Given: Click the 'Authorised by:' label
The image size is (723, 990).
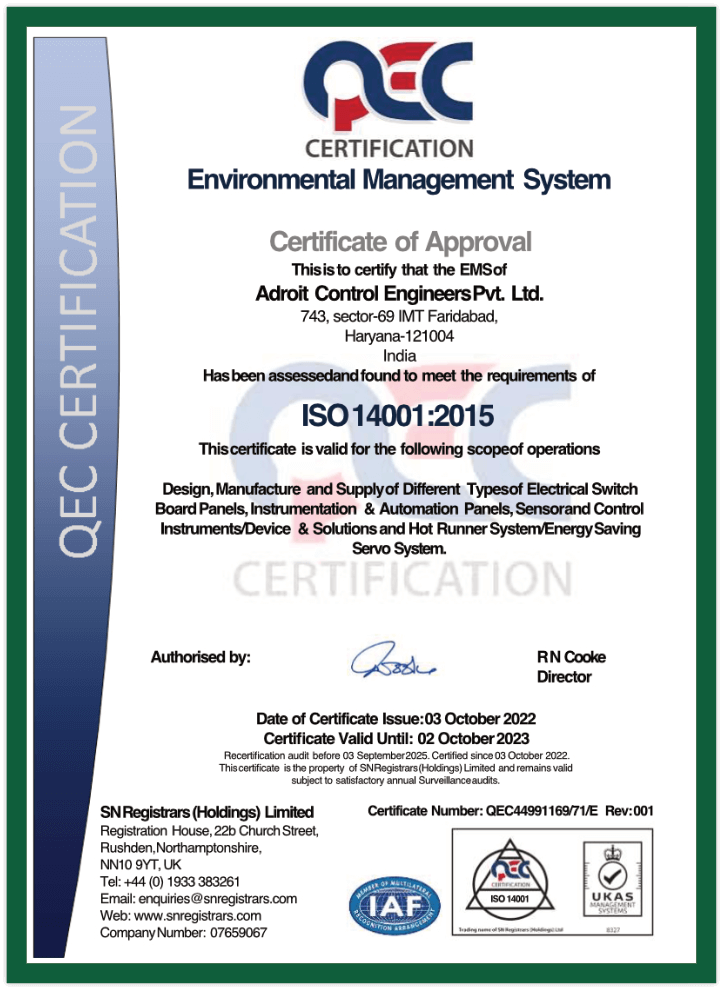Looking at the screenshot, I should (200, 658).
